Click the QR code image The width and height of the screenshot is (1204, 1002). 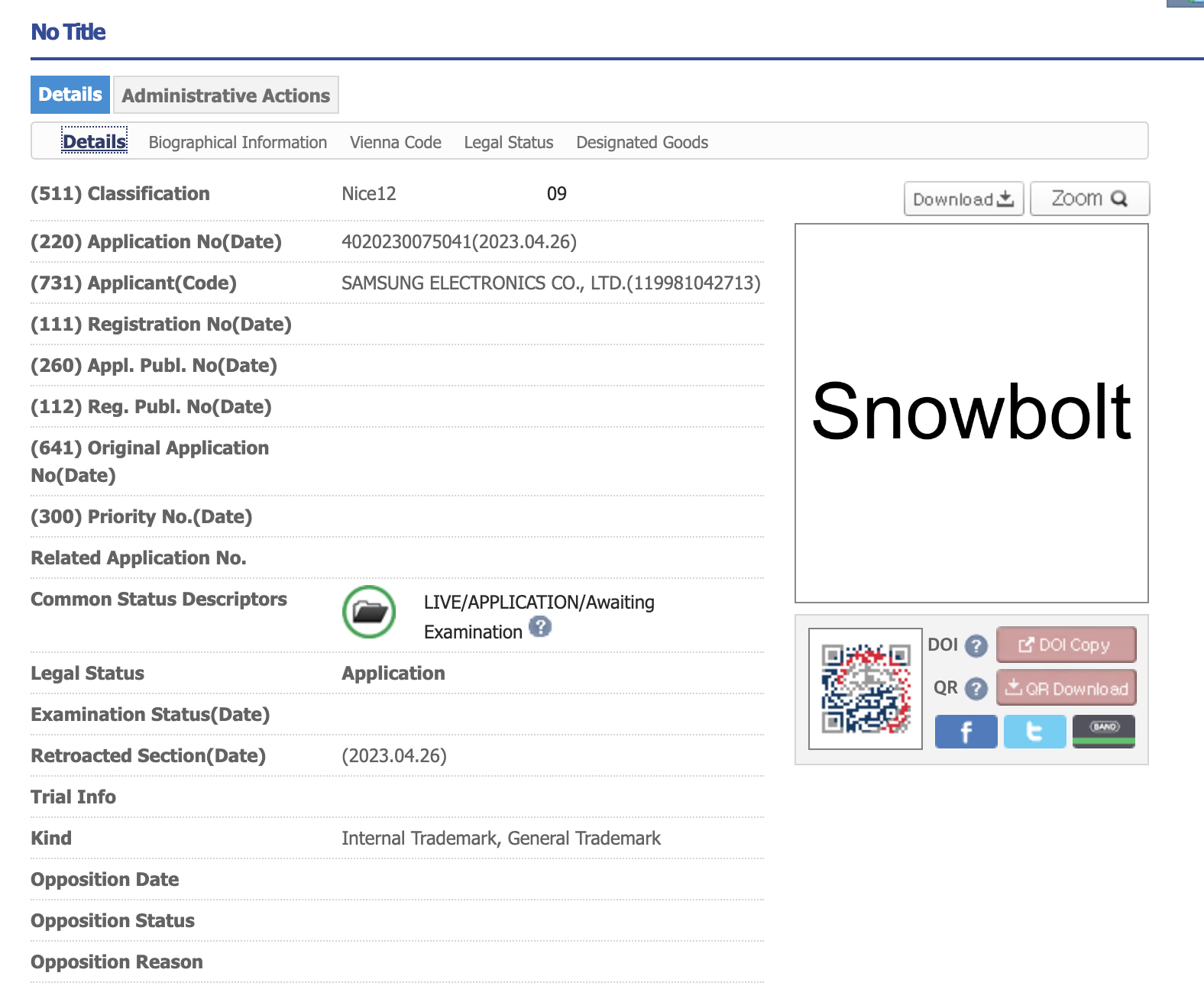pos(866,689)
